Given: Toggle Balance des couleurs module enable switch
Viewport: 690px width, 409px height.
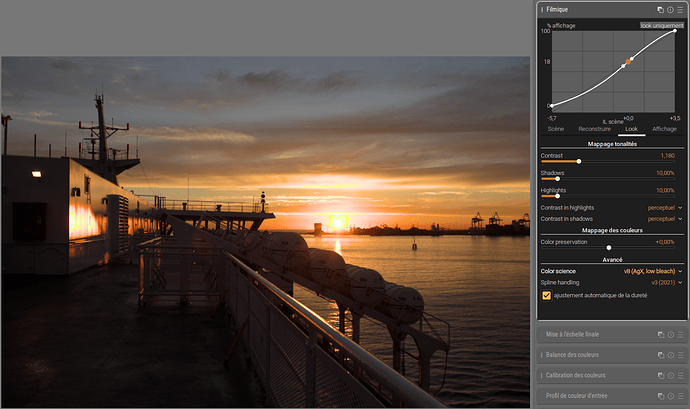Looking at the screenshot, I should (x=542, y=355).
